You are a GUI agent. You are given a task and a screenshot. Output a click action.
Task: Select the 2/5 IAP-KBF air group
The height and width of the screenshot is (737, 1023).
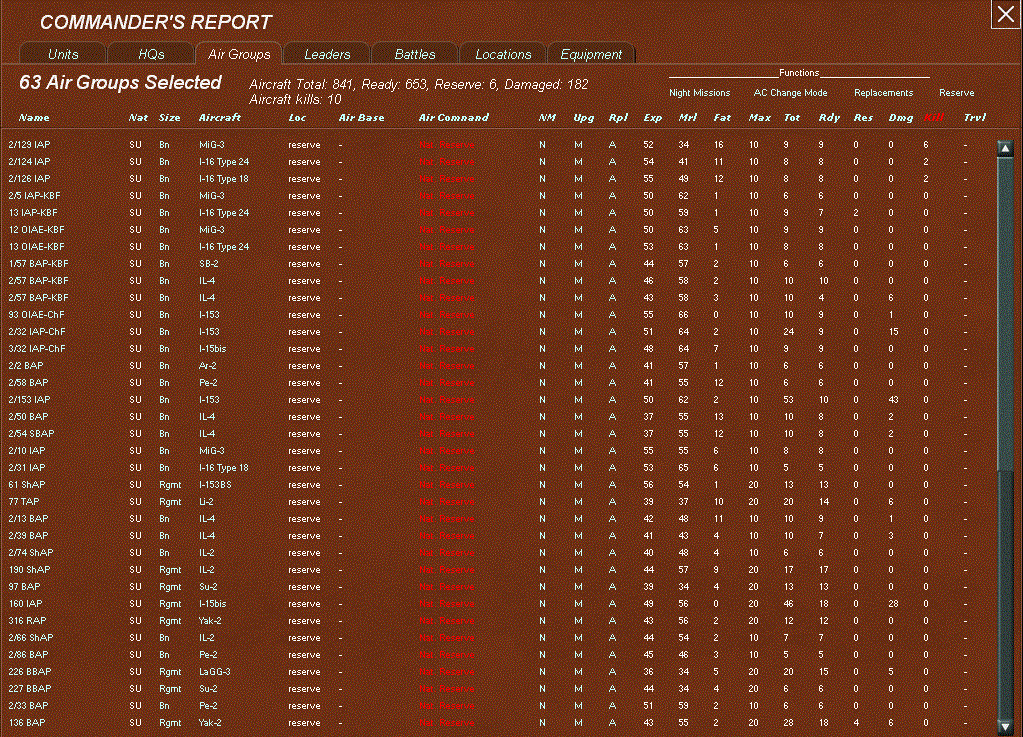[35, 196]
